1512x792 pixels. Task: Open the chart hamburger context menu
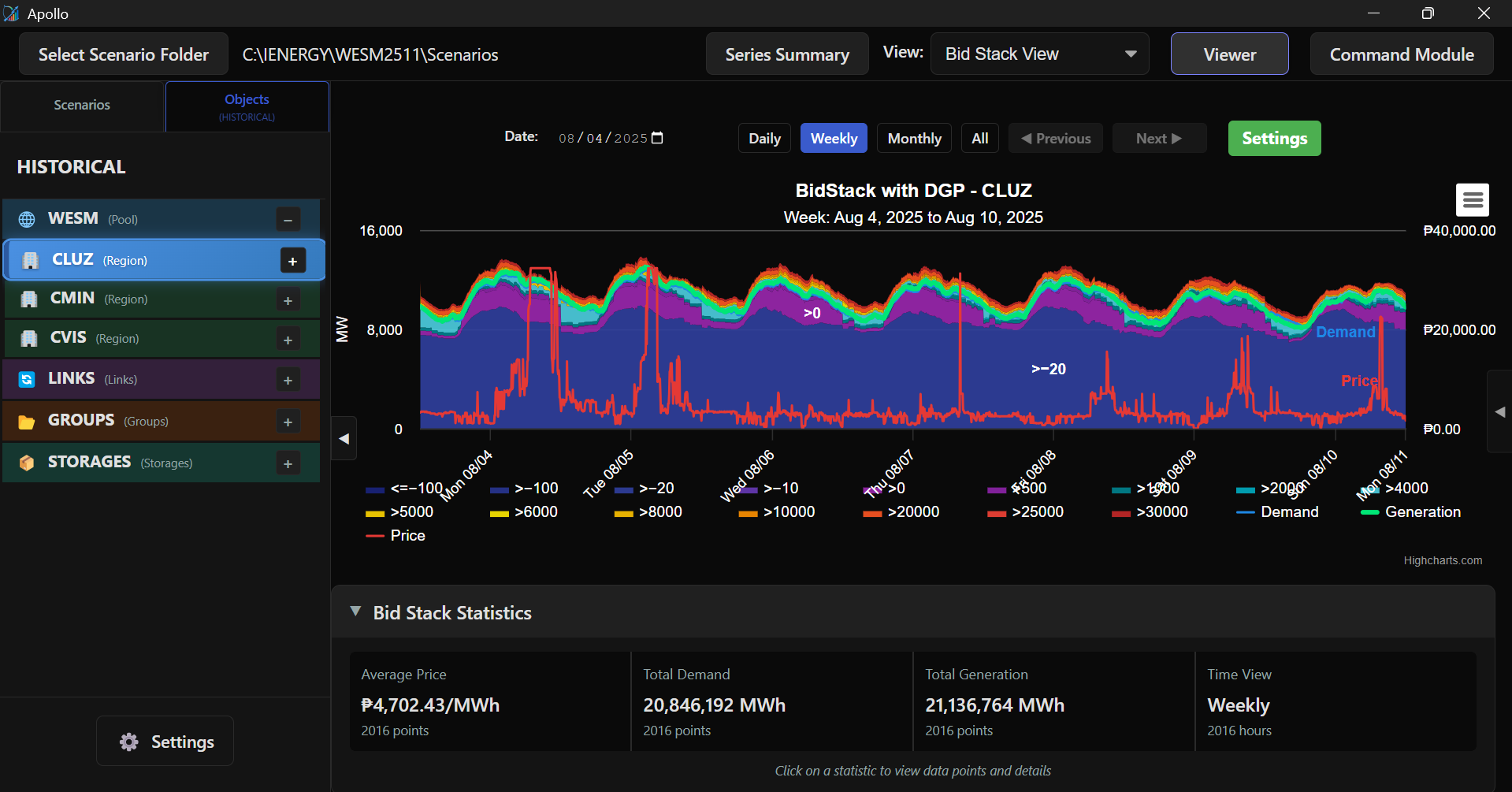click(1472, 200)
